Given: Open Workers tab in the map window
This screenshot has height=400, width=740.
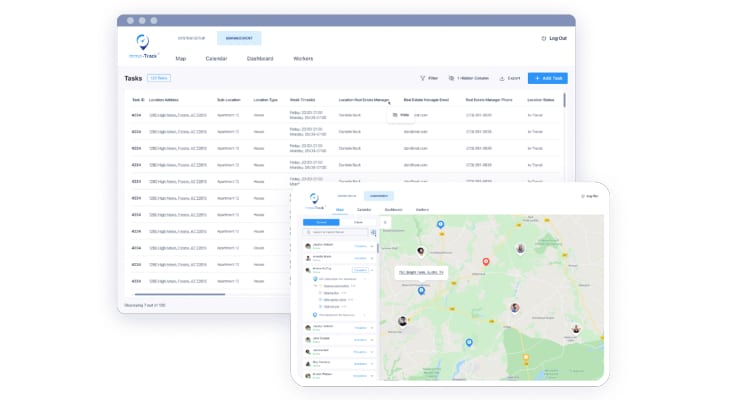Looking at the screenshot, I should tap(422, 209).
